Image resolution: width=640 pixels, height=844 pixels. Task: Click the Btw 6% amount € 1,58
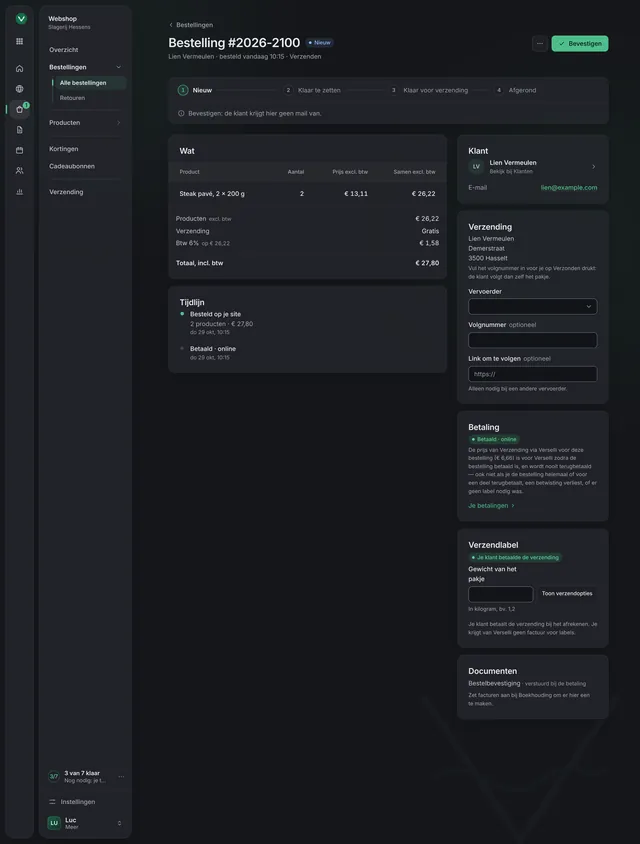429,243
